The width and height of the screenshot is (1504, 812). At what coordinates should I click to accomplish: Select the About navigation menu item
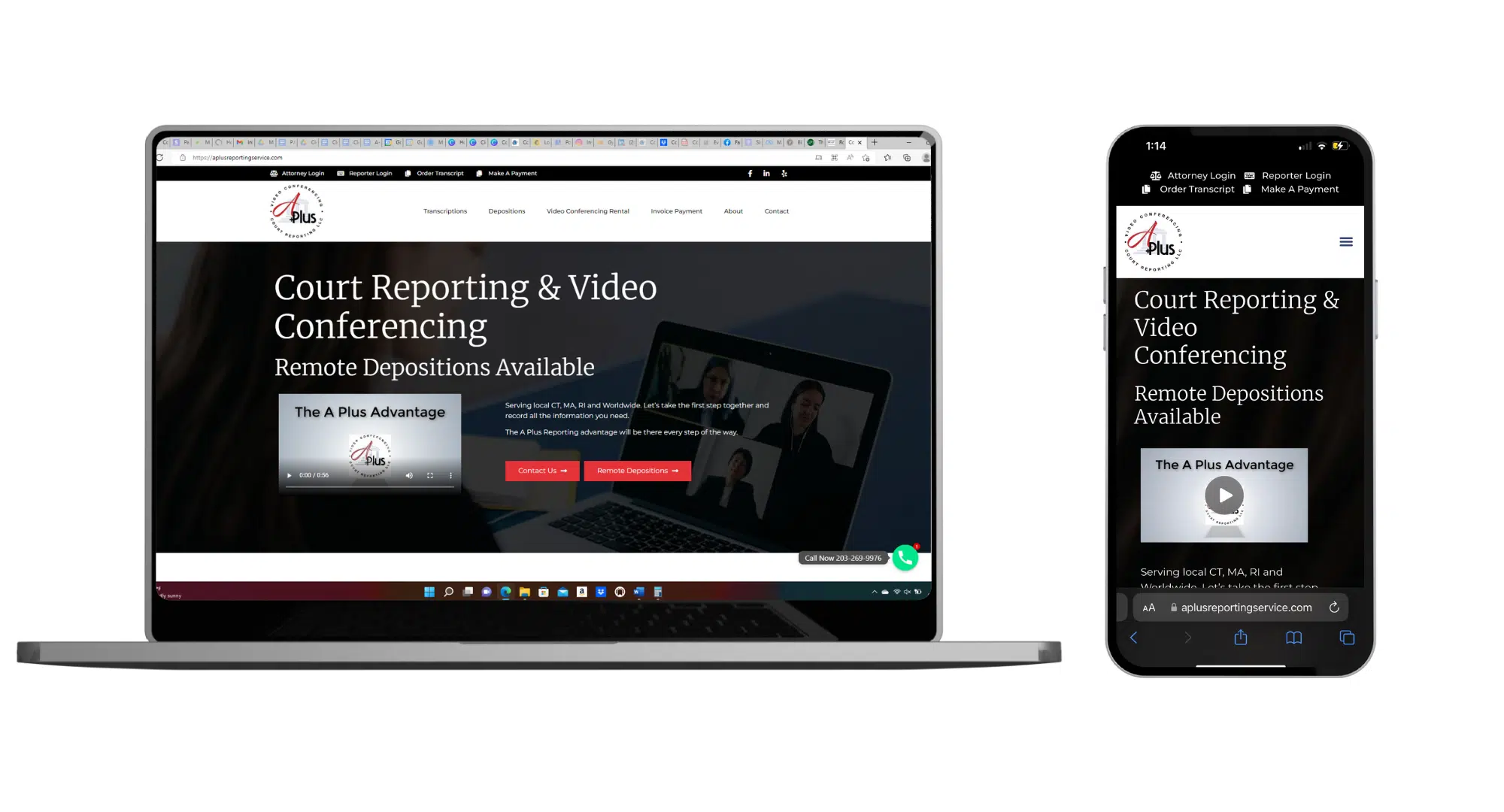coord(733,211)
